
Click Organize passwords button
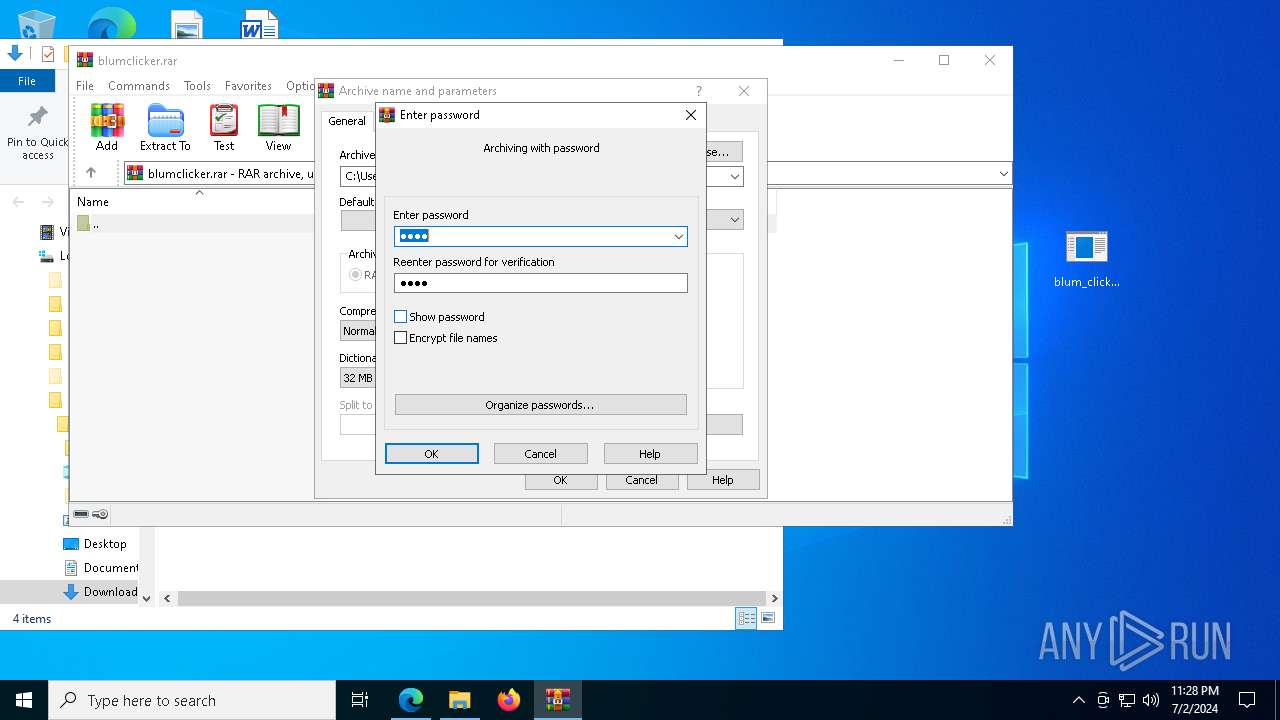(540, 405)
